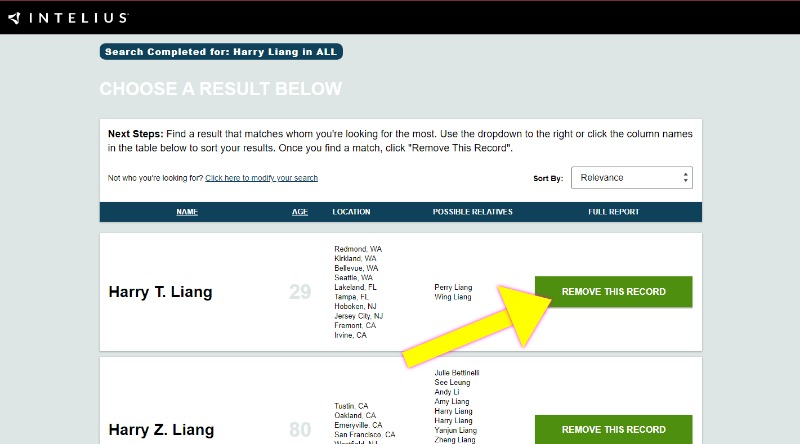
Task: Click the POSSIBLE RELATIVES column header
Action: [x=472, y=212]
